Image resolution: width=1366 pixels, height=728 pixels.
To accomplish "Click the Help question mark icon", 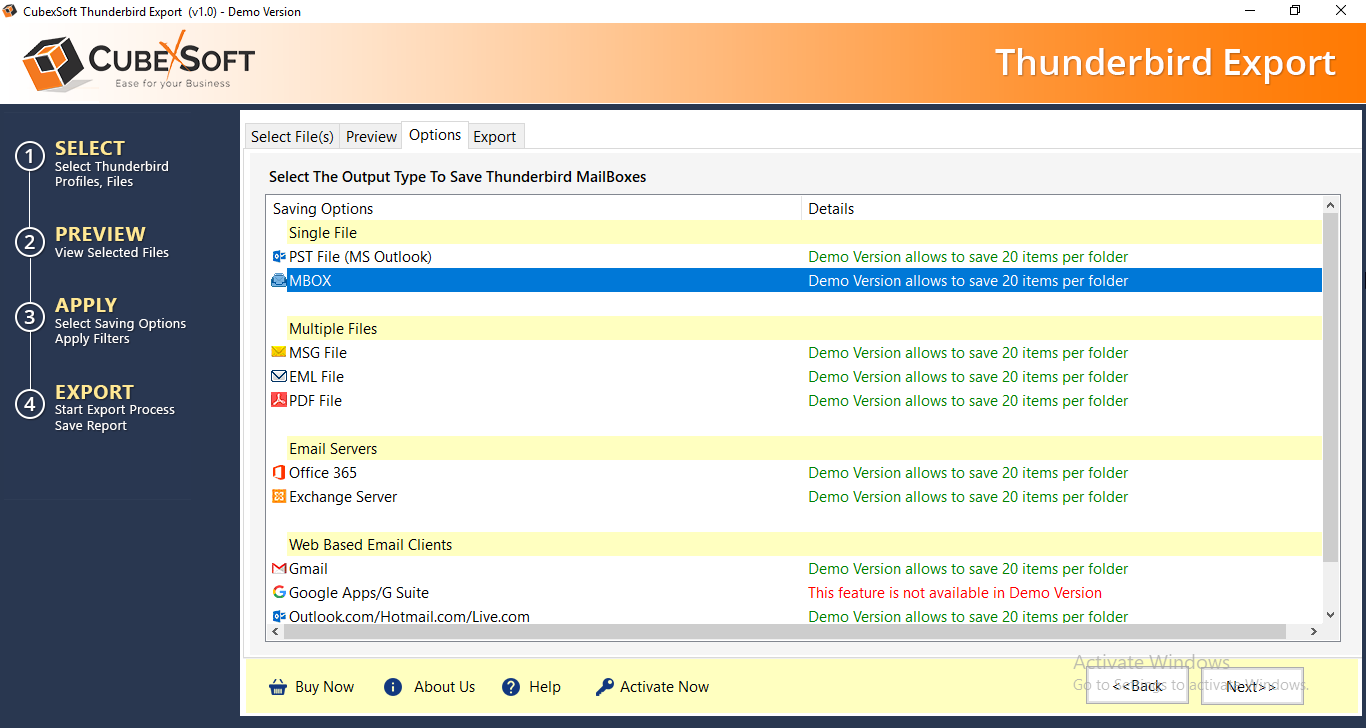I will (511, 687).
